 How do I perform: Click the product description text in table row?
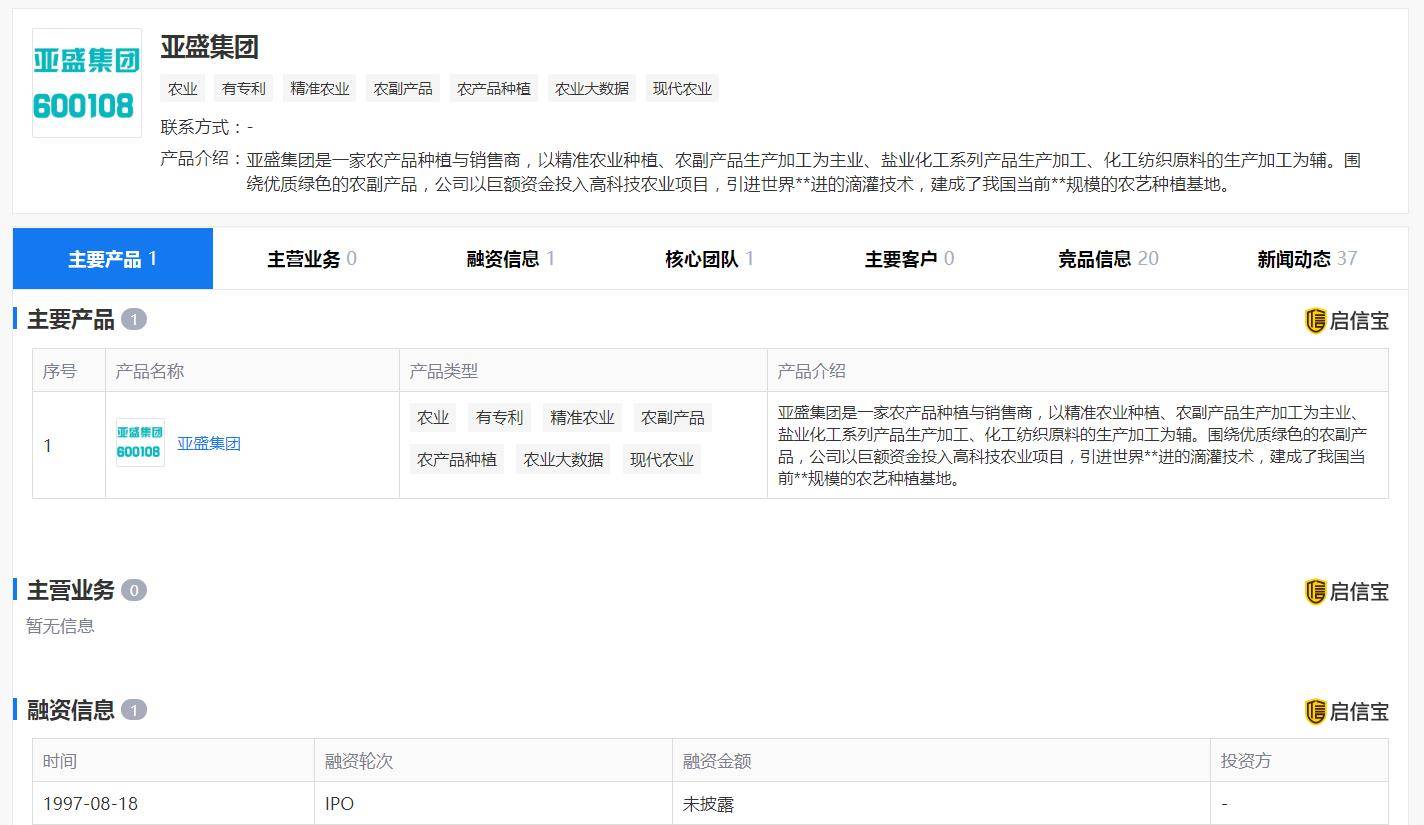pyautogui.click(x=1073, y=445)
